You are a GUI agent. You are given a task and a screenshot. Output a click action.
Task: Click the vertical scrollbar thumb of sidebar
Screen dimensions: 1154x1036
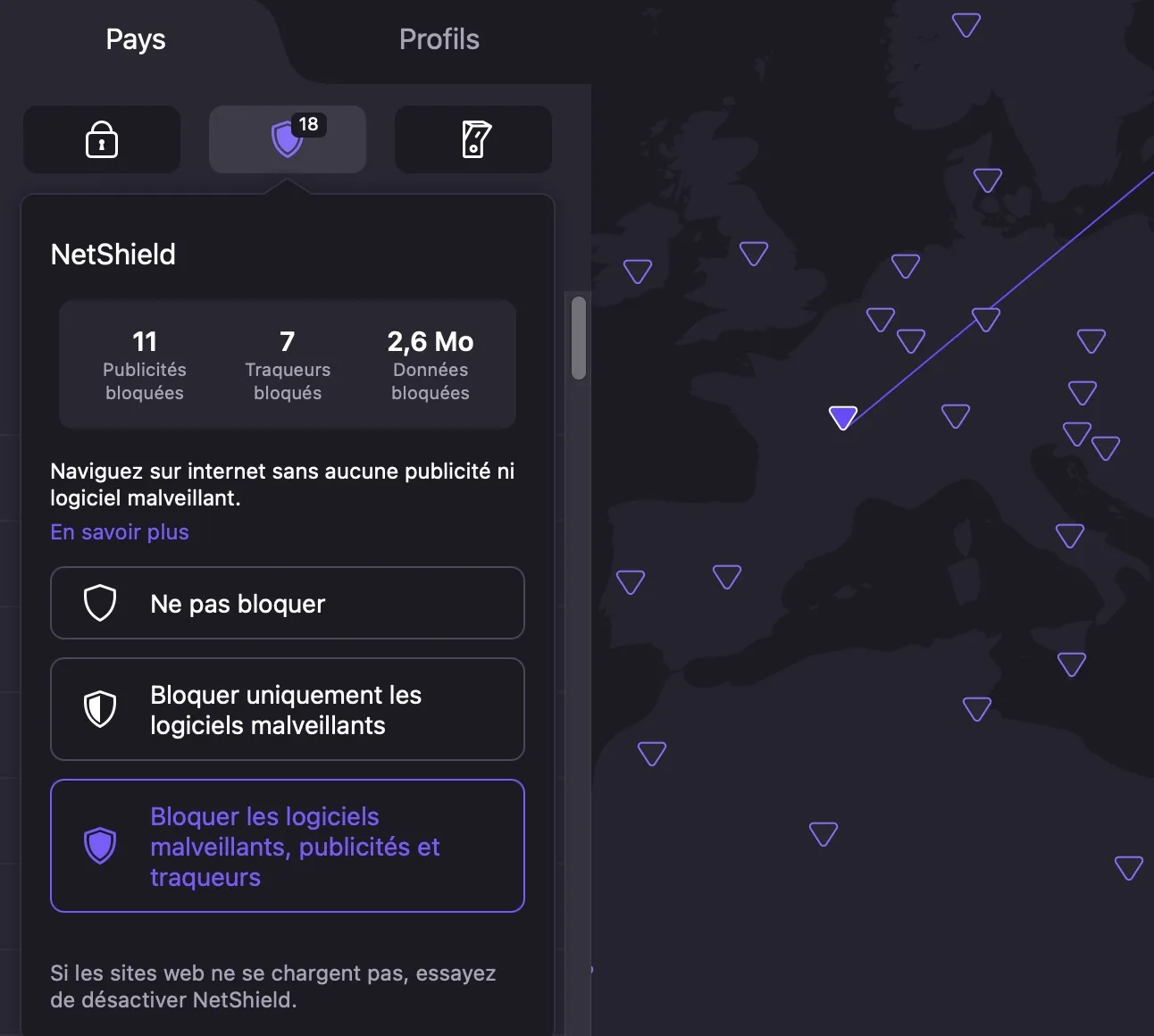click(579, 338)
